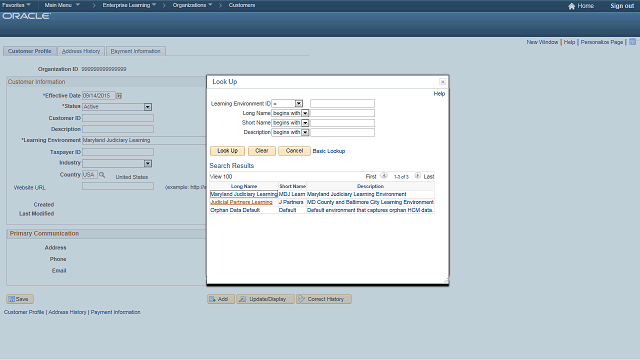Show previous results with left arrow
Image resolution: width=640 pixels, height=360 pixels.
(384, 176)
